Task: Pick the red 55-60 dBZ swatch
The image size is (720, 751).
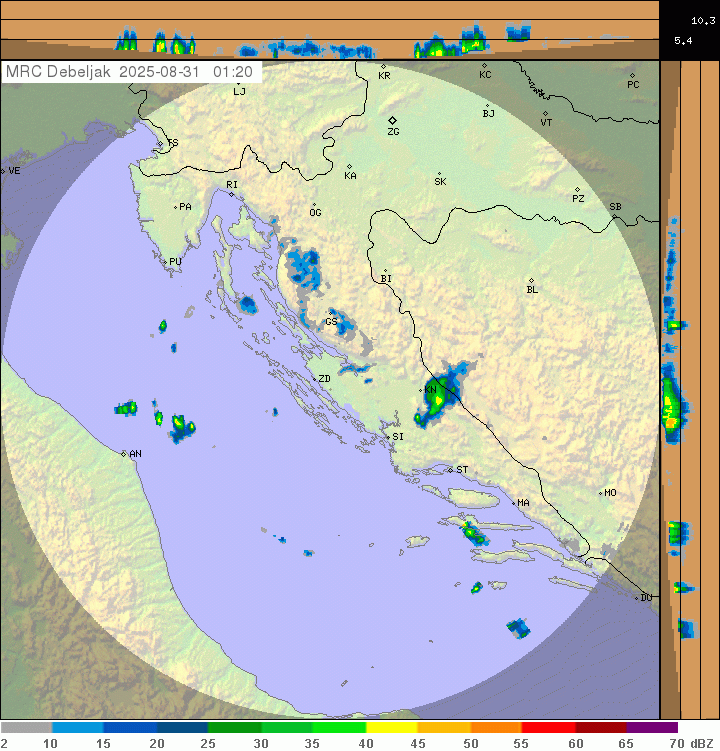Action: point(549,728)
